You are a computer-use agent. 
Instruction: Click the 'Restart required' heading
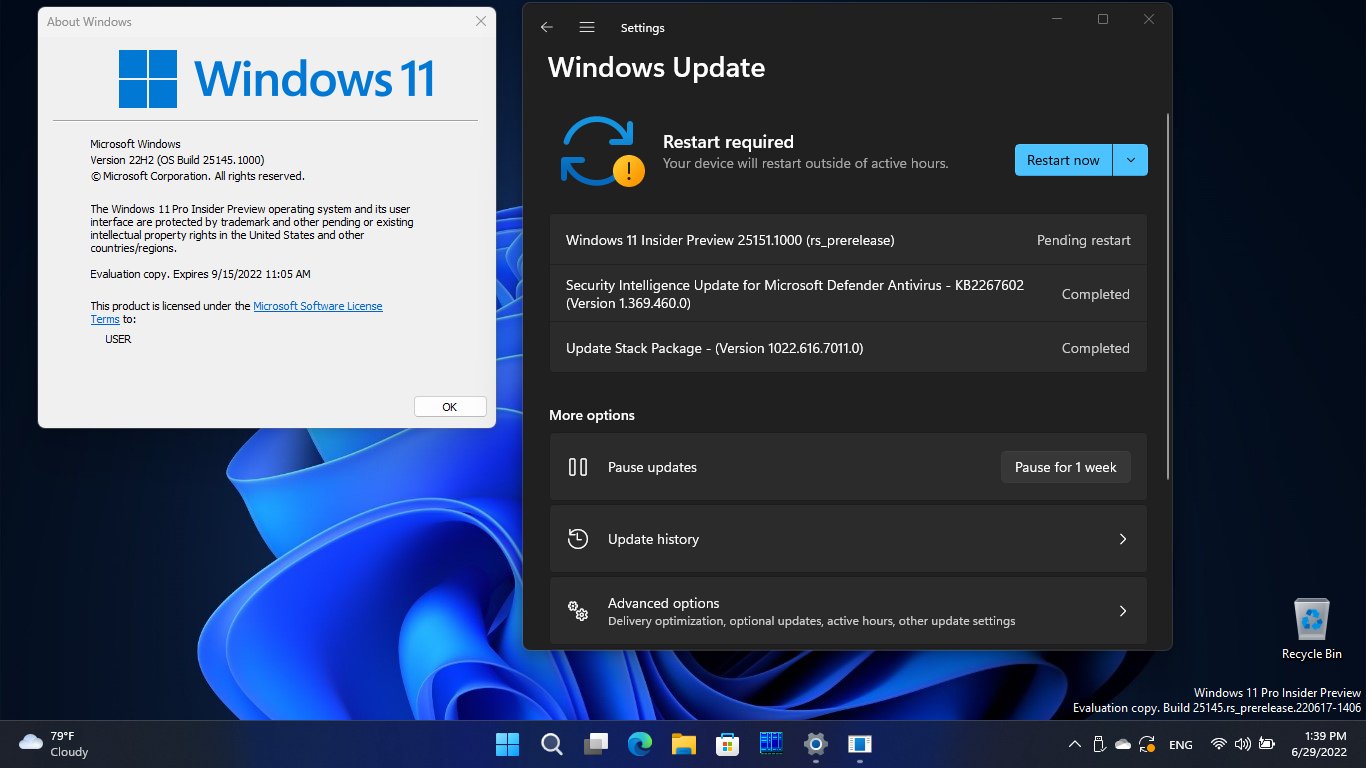728,142
